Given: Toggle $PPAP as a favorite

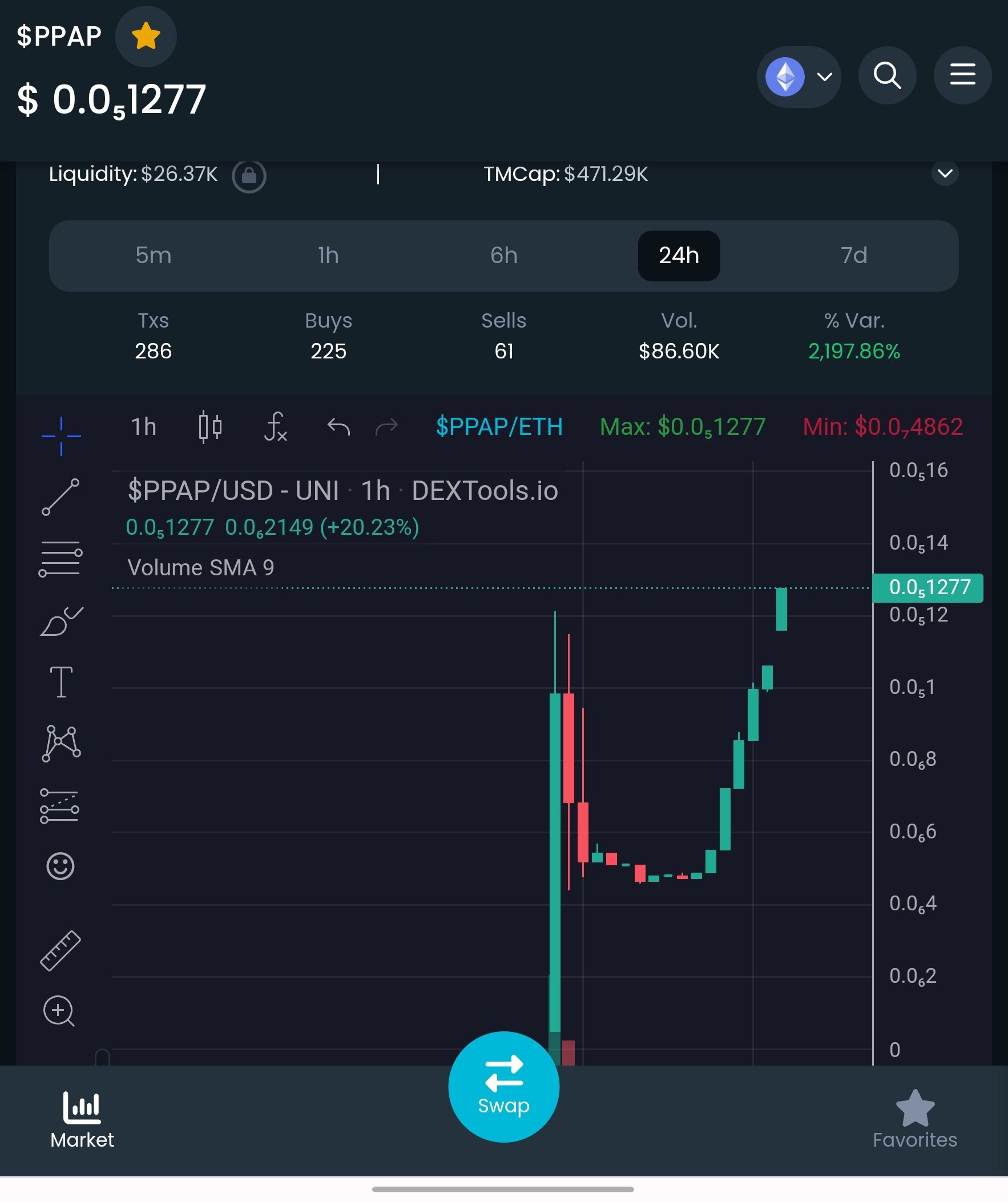Looking at the screenshot, I should [146, 37].
